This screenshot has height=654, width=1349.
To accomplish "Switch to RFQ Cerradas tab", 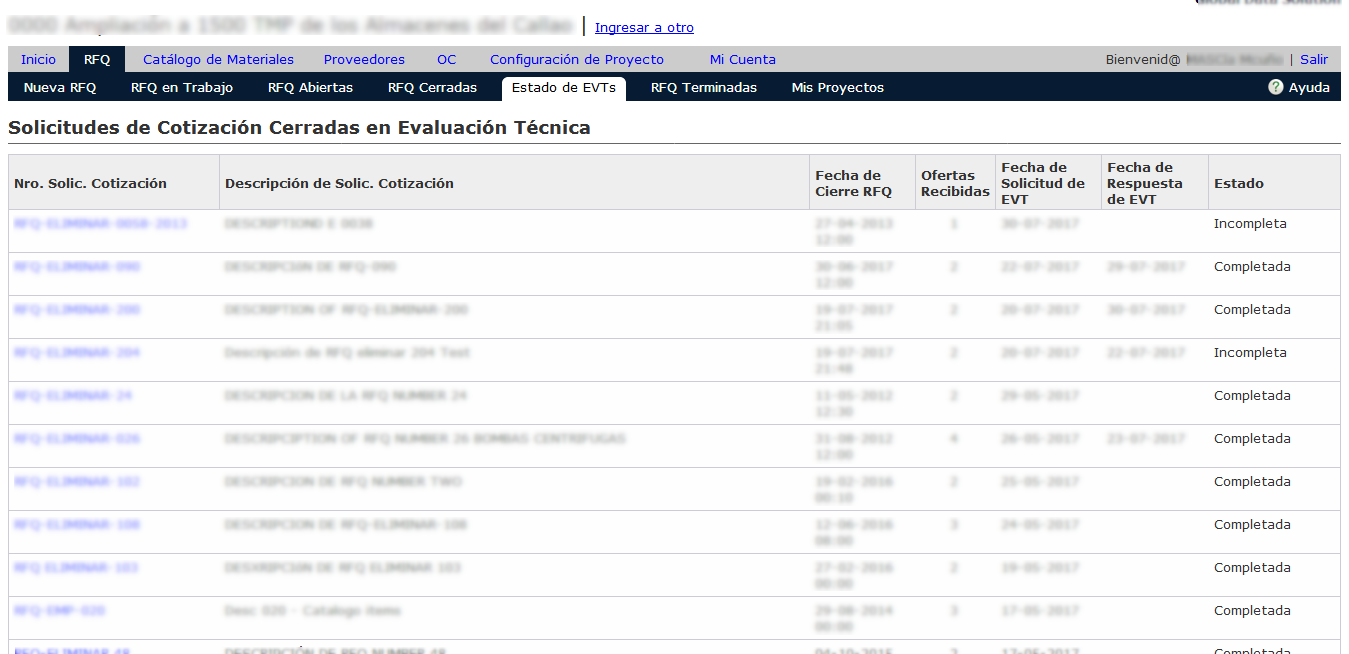I will point(432,87).
